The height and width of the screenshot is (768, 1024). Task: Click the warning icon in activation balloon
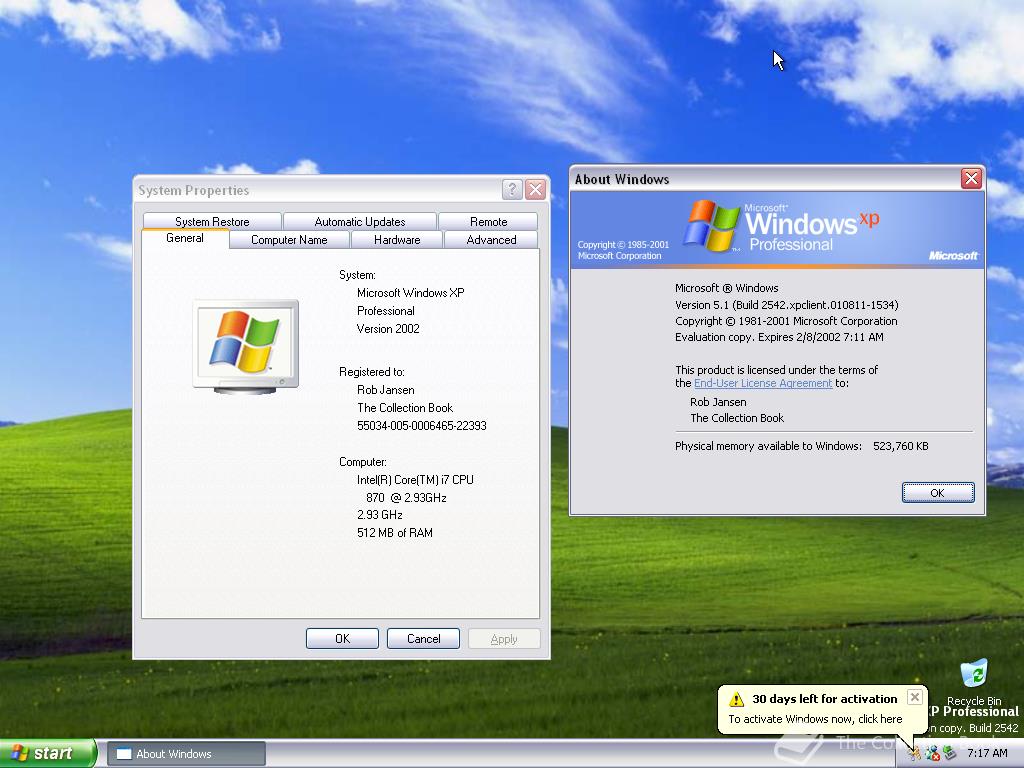[x=737, y=699]
